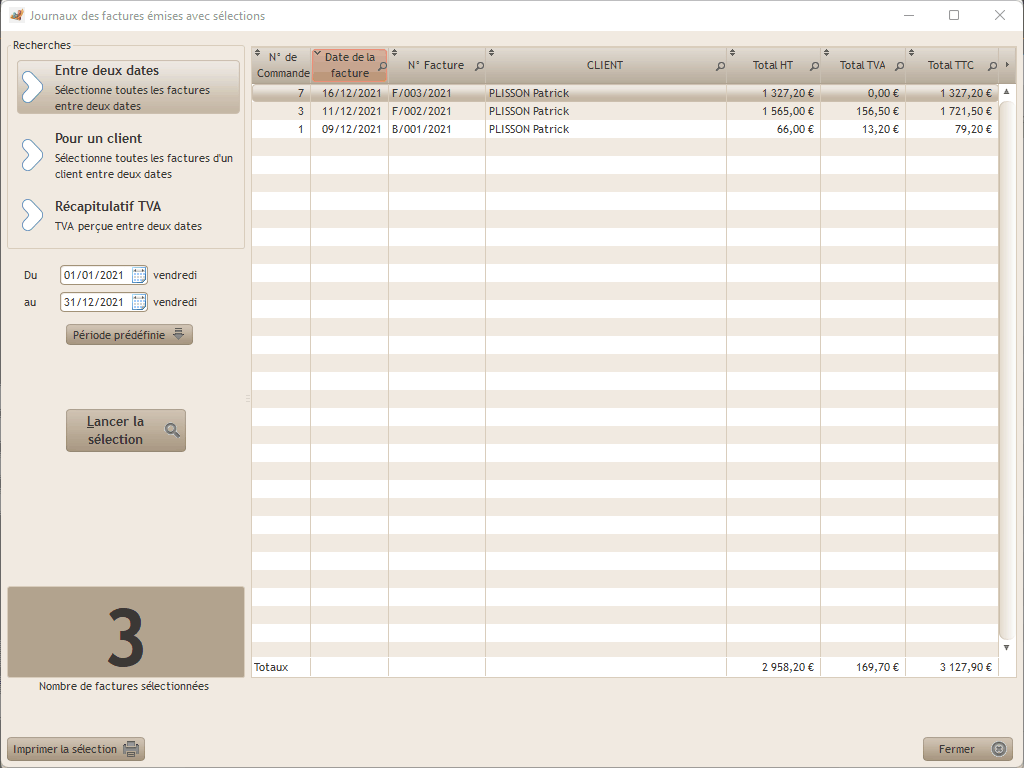Click search magnifier in Total TVA header
This screenshot has width=1024, height=768.
[x=899, y=66]
